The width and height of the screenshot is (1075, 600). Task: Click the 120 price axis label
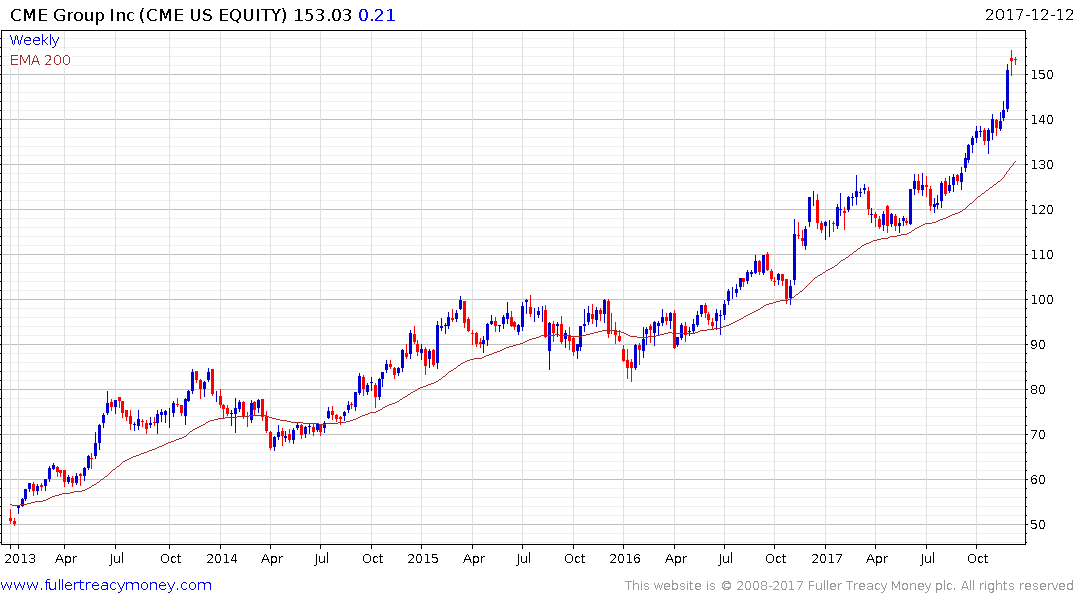tap(1042, 209)
